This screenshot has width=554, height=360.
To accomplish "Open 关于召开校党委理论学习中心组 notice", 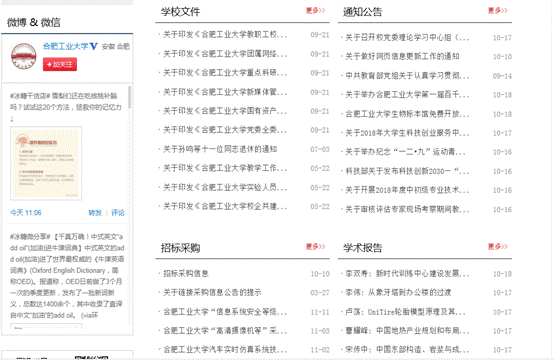I will pos(407,37).
